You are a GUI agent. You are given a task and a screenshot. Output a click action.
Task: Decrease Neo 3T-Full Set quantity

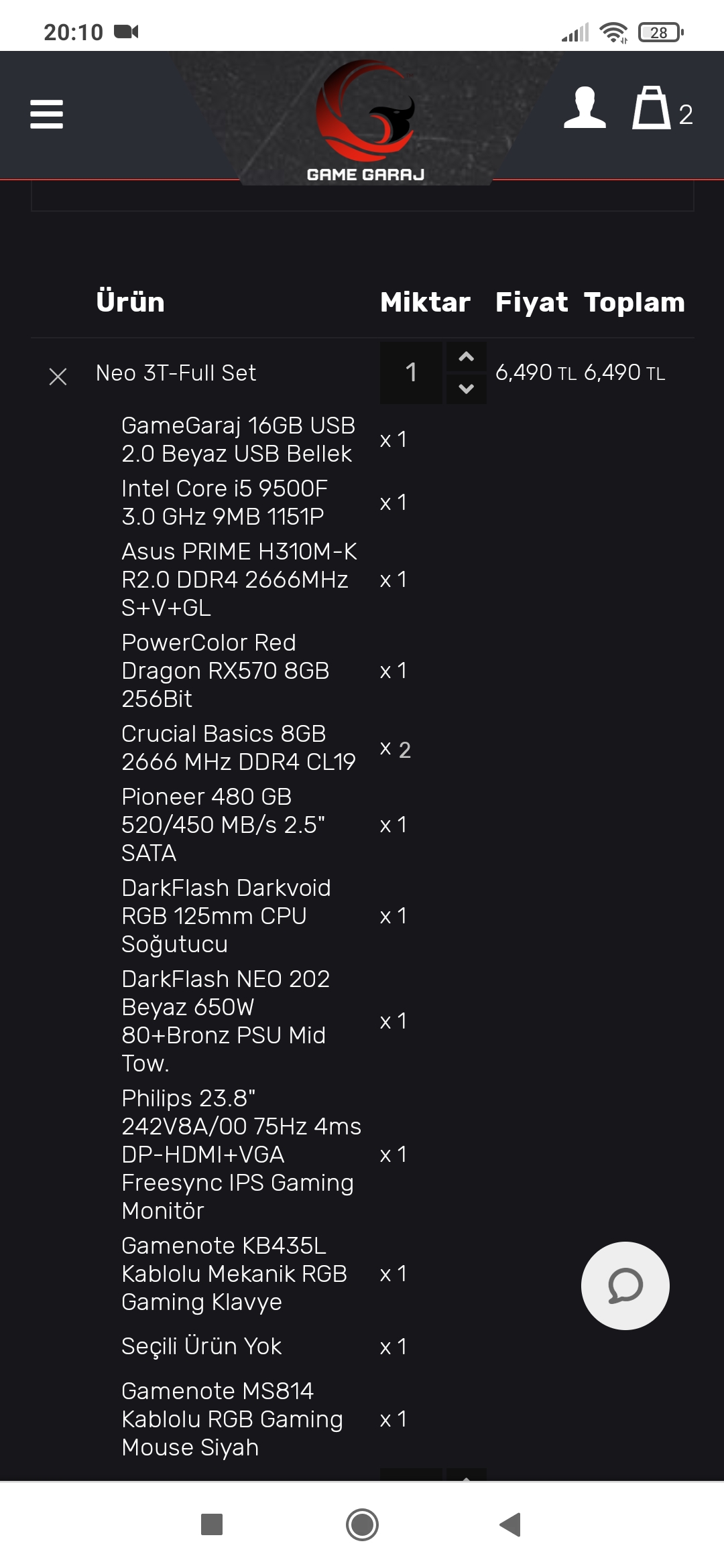[x=466, y=389]
